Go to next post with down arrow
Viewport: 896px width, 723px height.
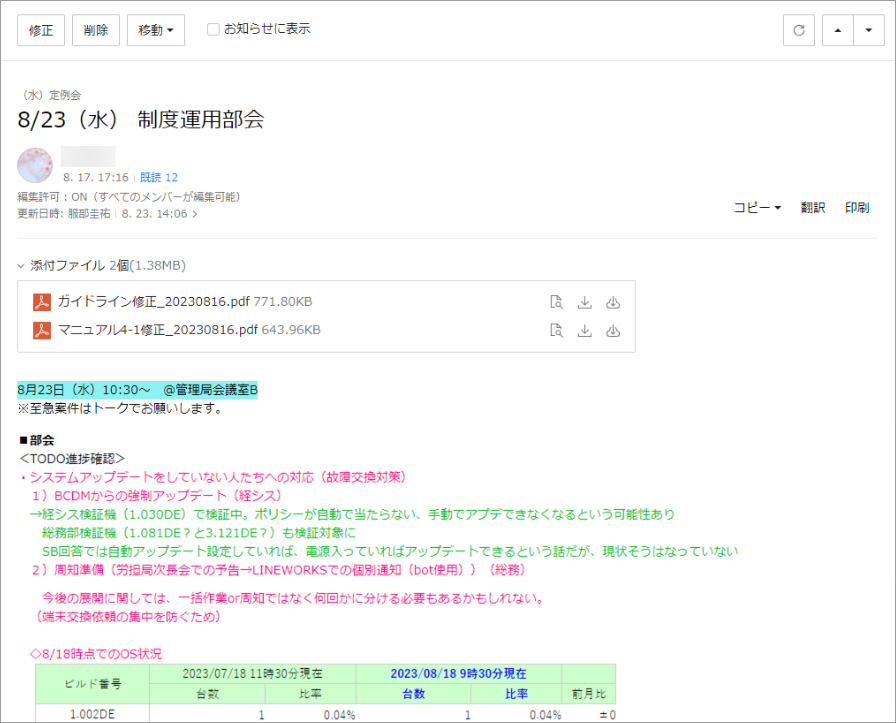[867, 30]
